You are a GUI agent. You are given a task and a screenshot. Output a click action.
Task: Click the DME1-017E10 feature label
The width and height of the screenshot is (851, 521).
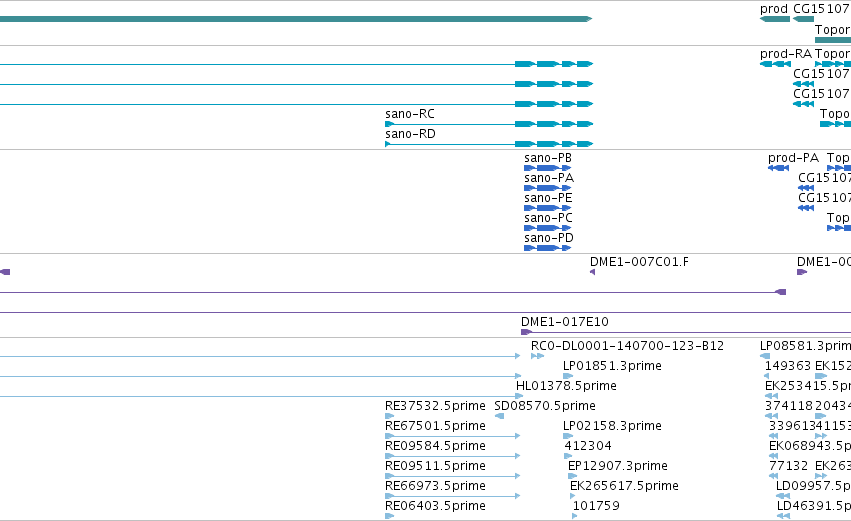564,322
